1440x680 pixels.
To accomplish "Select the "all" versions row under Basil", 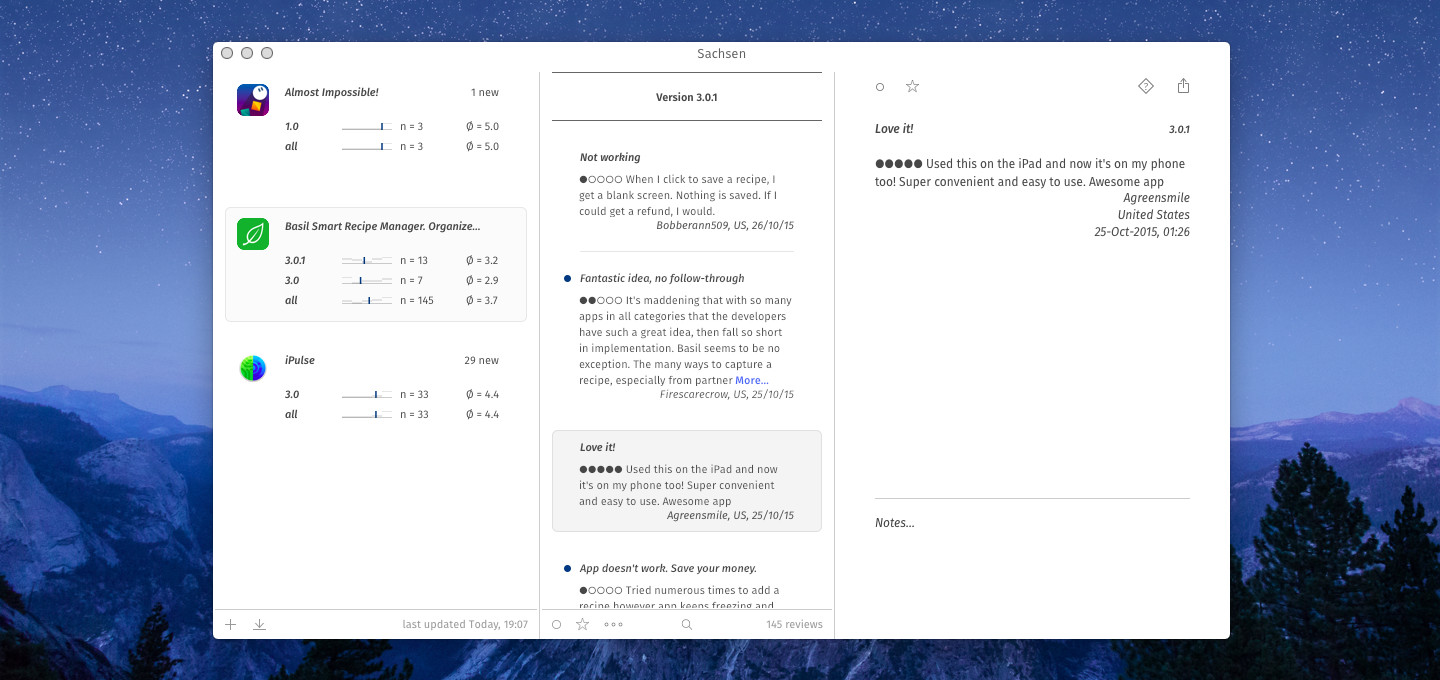I will [x=392, y=300].
